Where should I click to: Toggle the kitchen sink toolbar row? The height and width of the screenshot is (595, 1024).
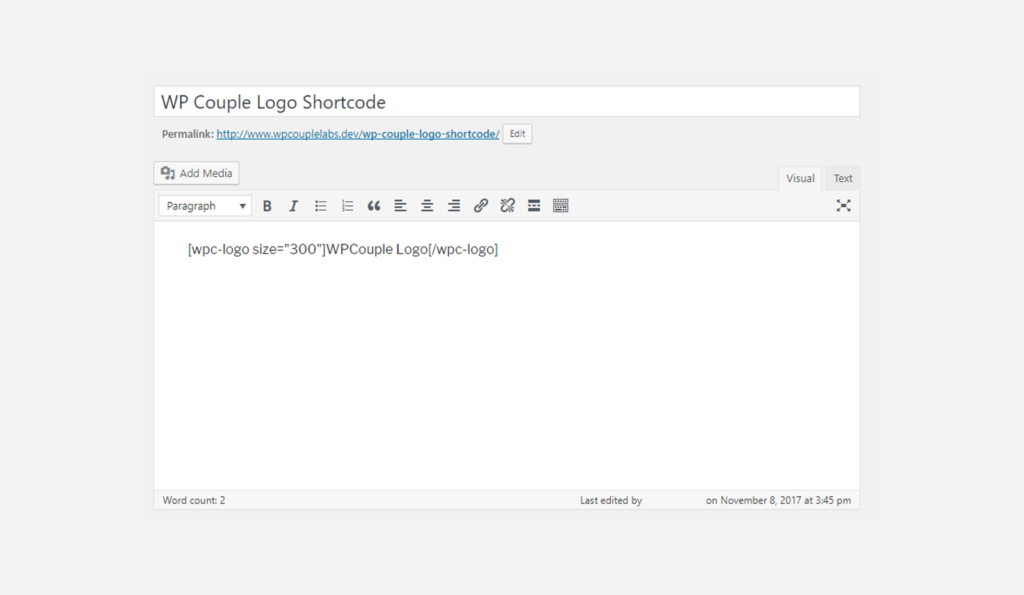click(560, 205)
